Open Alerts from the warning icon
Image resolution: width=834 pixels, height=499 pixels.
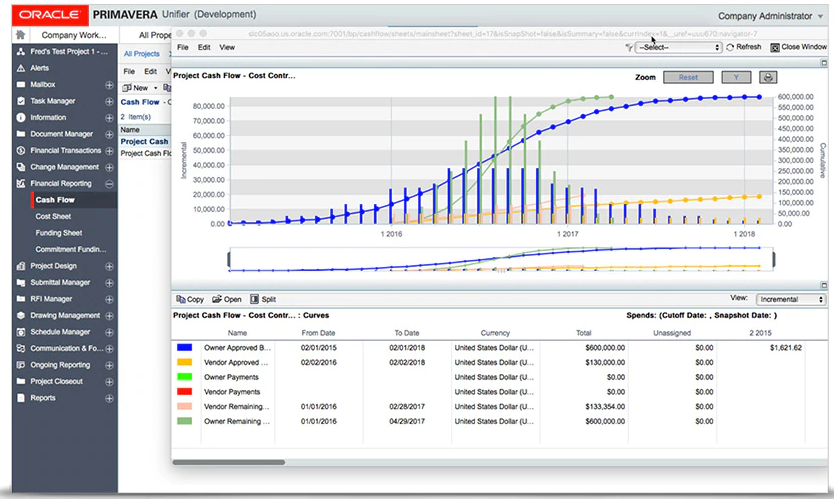21,68
